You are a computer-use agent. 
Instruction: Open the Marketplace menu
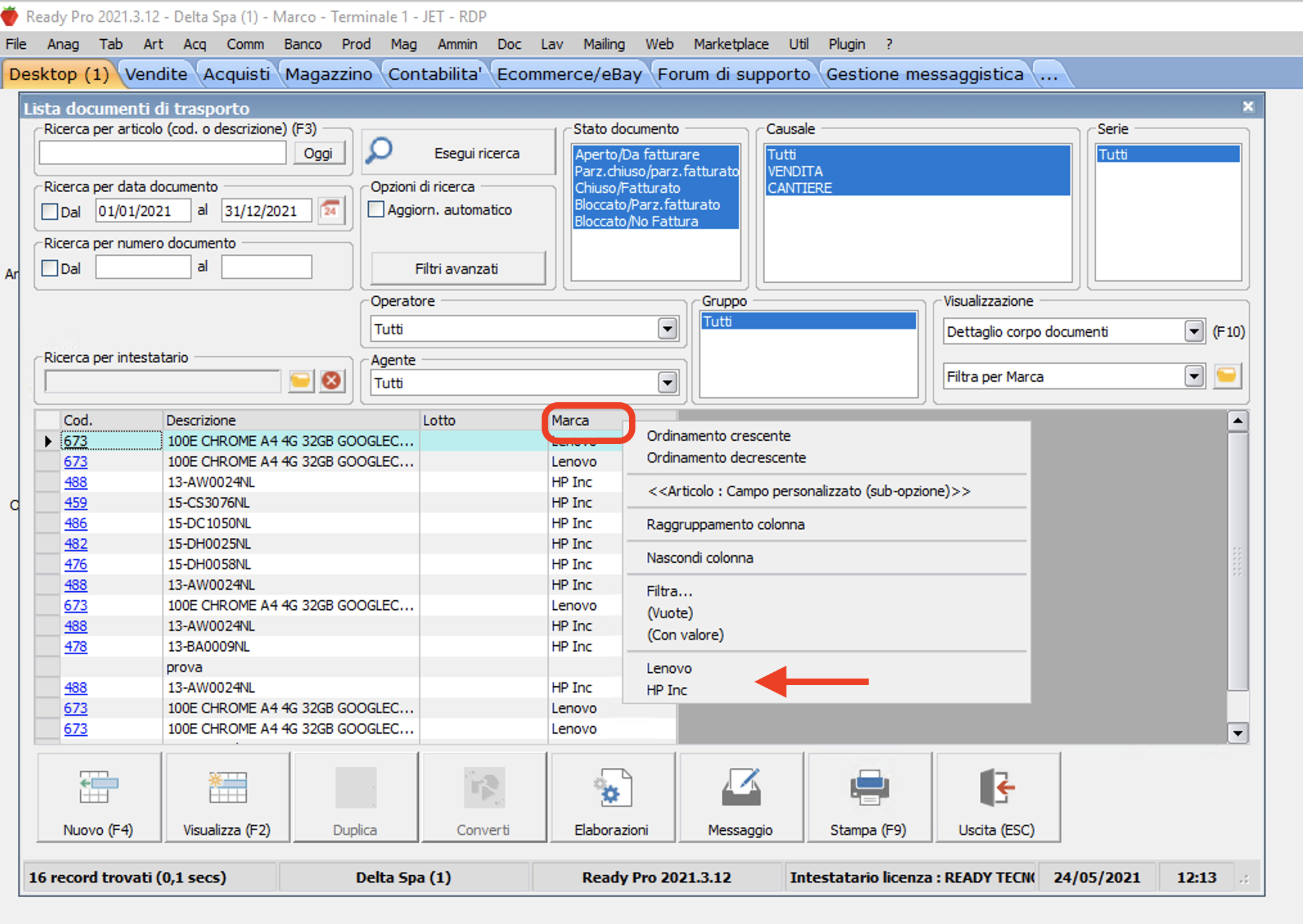click(x=731, y=44)
